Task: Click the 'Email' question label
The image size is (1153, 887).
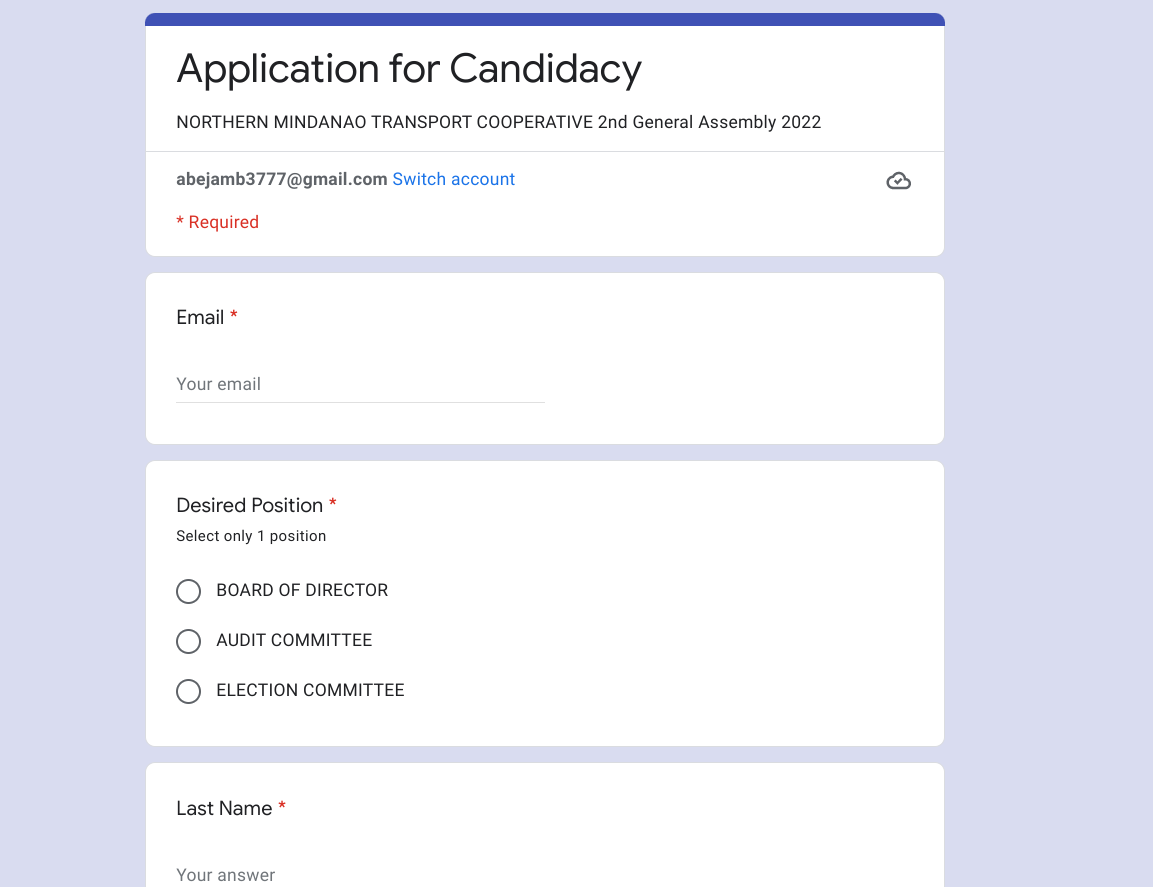Action: (200, 317)
